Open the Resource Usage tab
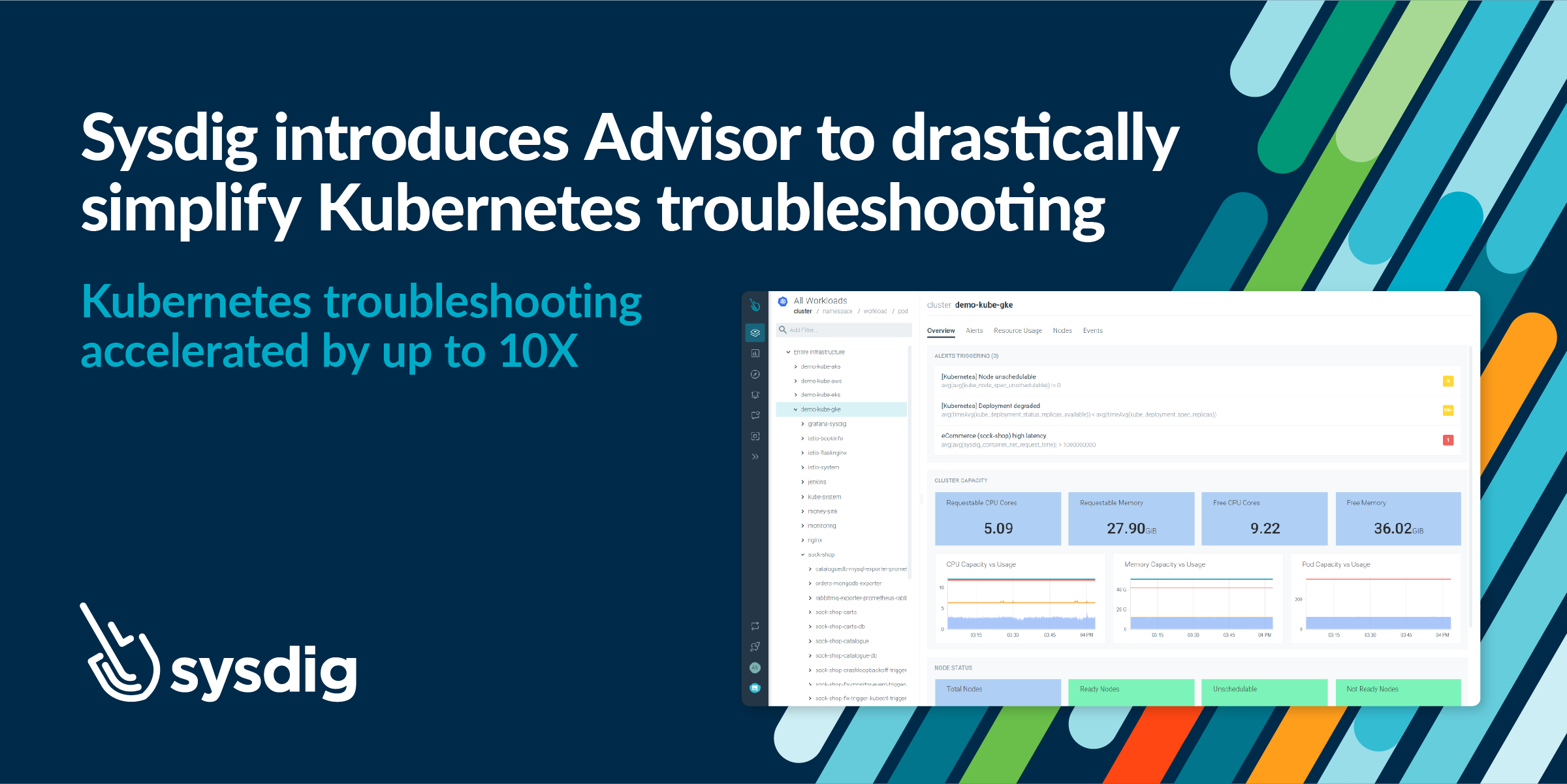Viewport: 1567px width, 784px height. click(x=1017, y=331)
